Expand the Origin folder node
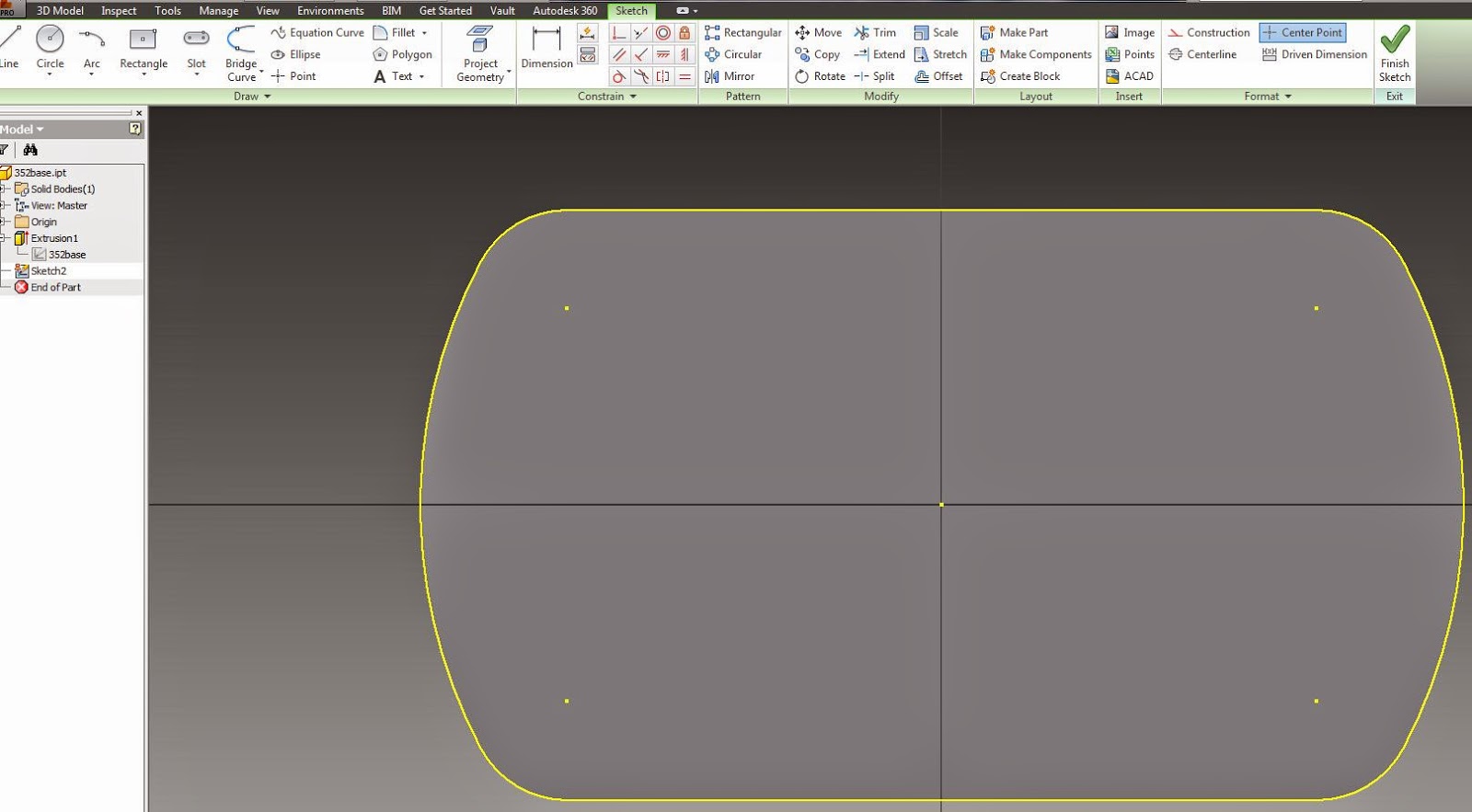Screen dimensions: 1472x812 click(x=3, y=222)
